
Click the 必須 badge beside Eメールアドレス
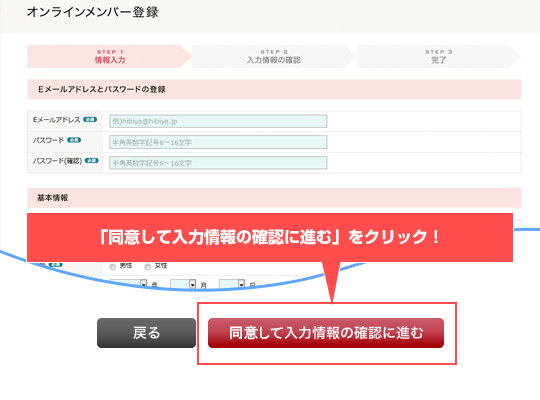(90, 120)
